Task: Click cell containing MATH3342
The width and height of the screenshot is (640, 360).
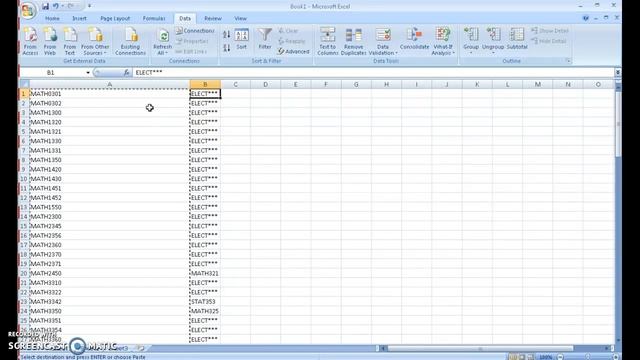Action: [x=109, y=302]
